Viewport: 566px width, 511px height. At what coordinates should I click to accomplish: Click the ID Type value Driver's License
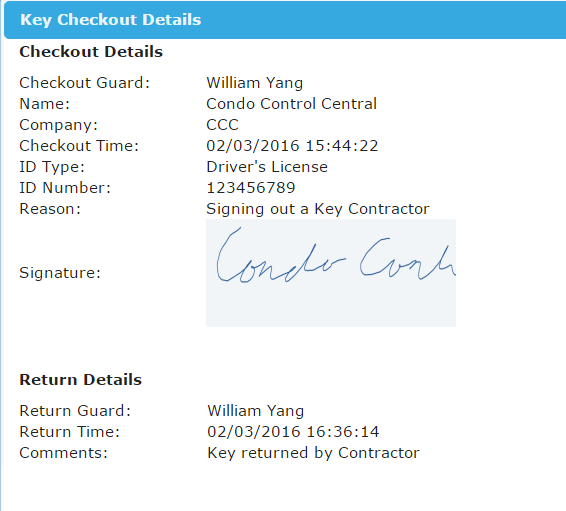click(267, 167)
